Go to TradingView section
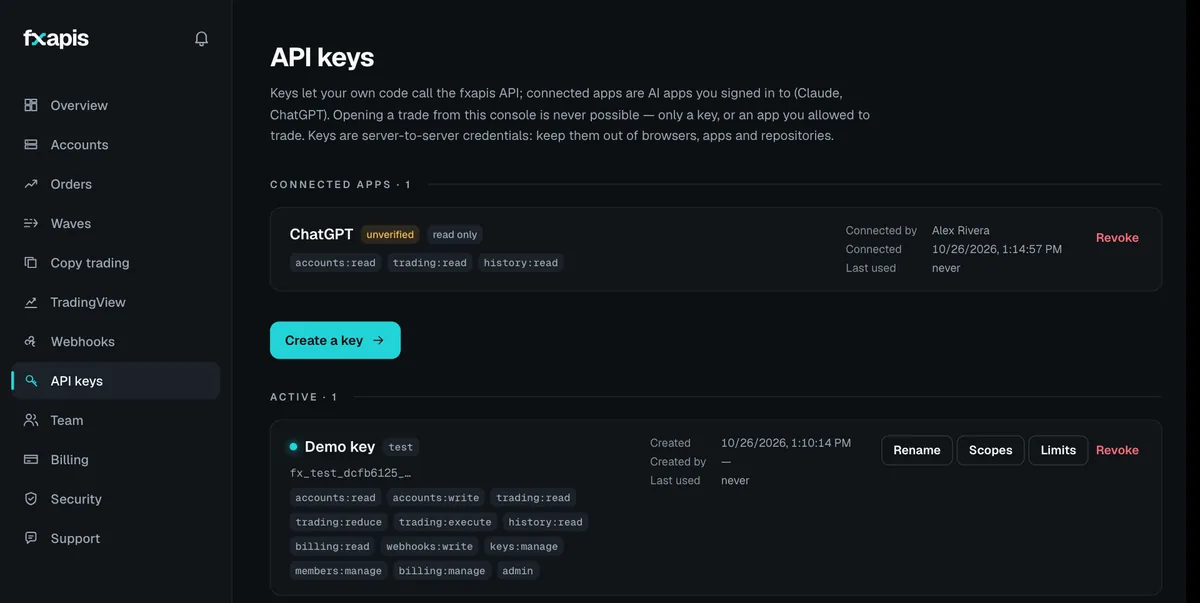The image size is (1200, 603). tap(116, 302)
